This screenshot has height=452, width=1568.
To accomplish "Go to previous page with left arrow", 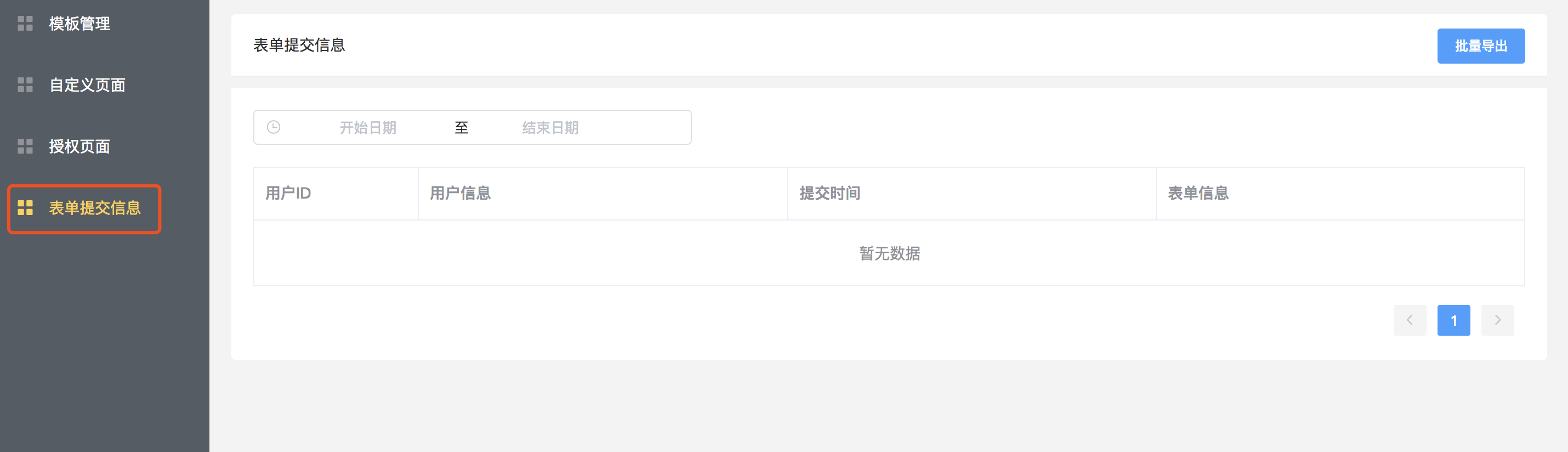I will 1410,320.
